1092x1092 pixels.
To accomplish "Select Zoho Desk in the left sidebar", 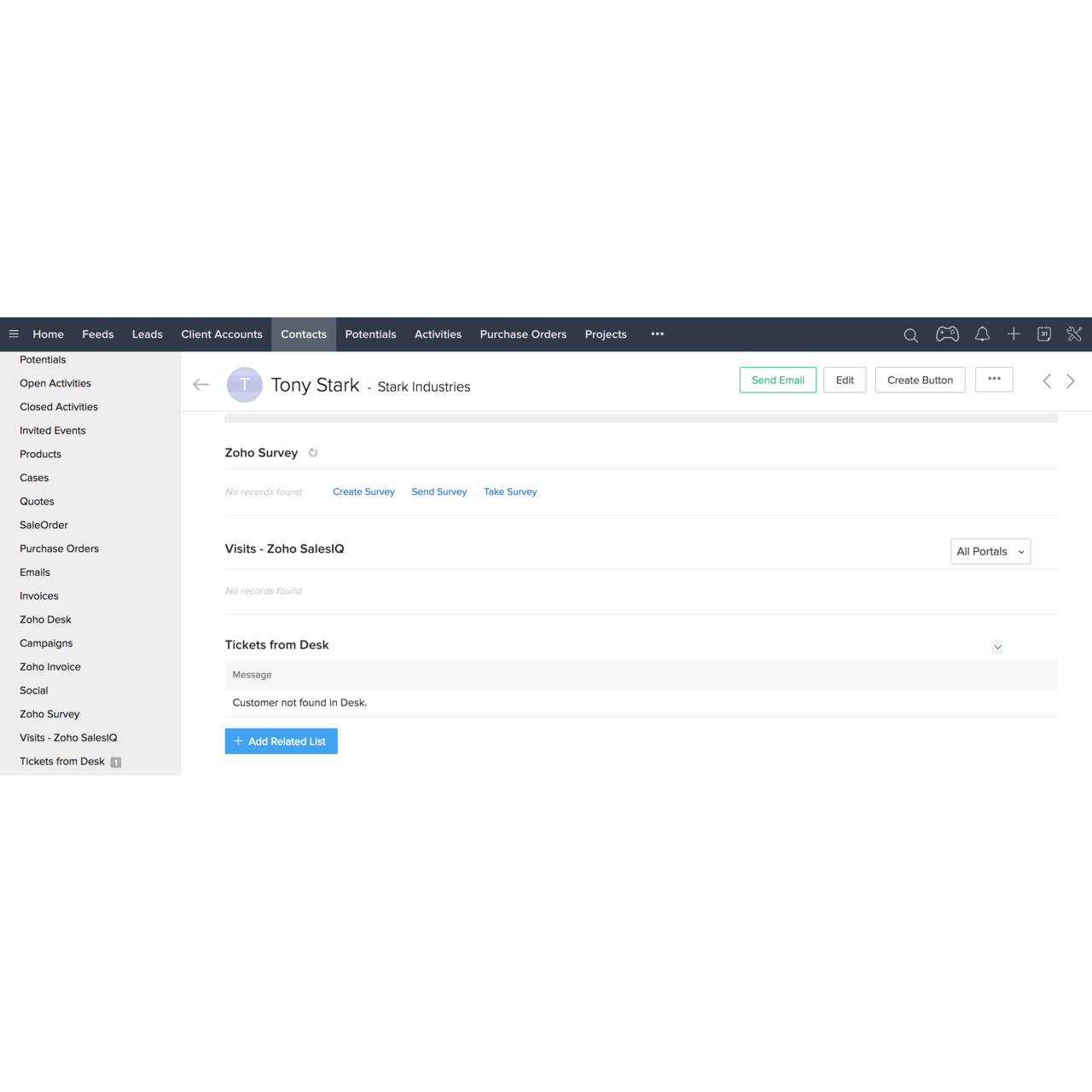I will 45,619.
